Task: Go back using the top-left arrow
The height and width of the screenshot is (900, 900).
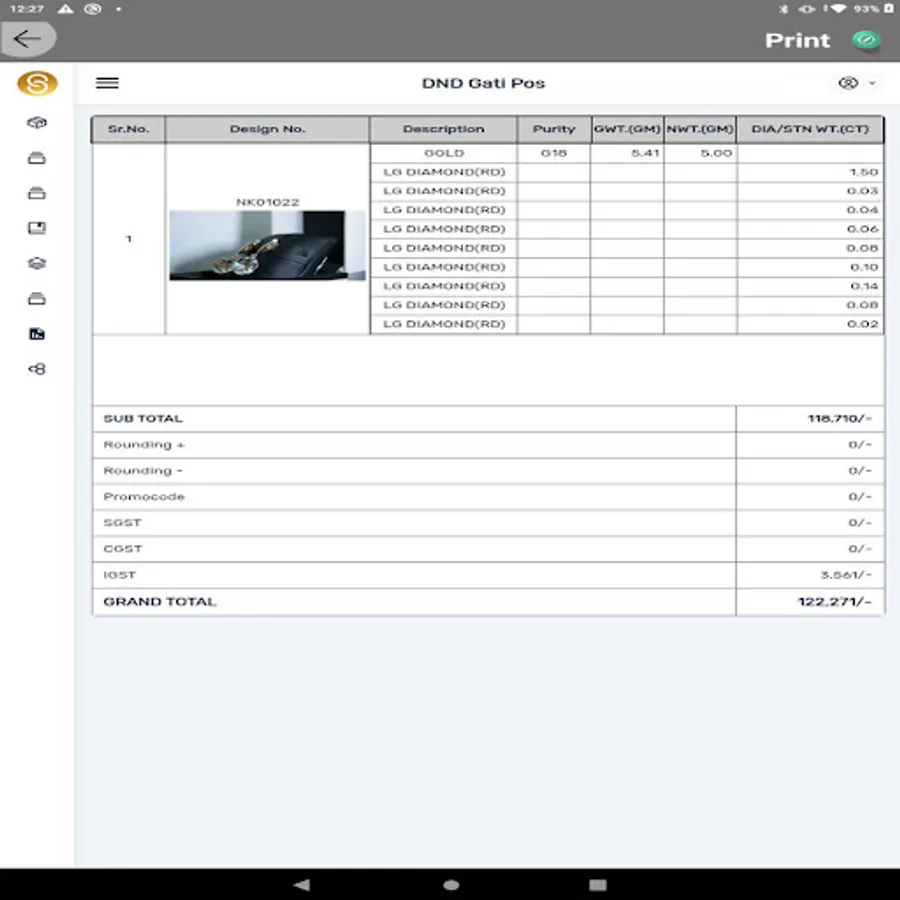Action: [28, 39]
